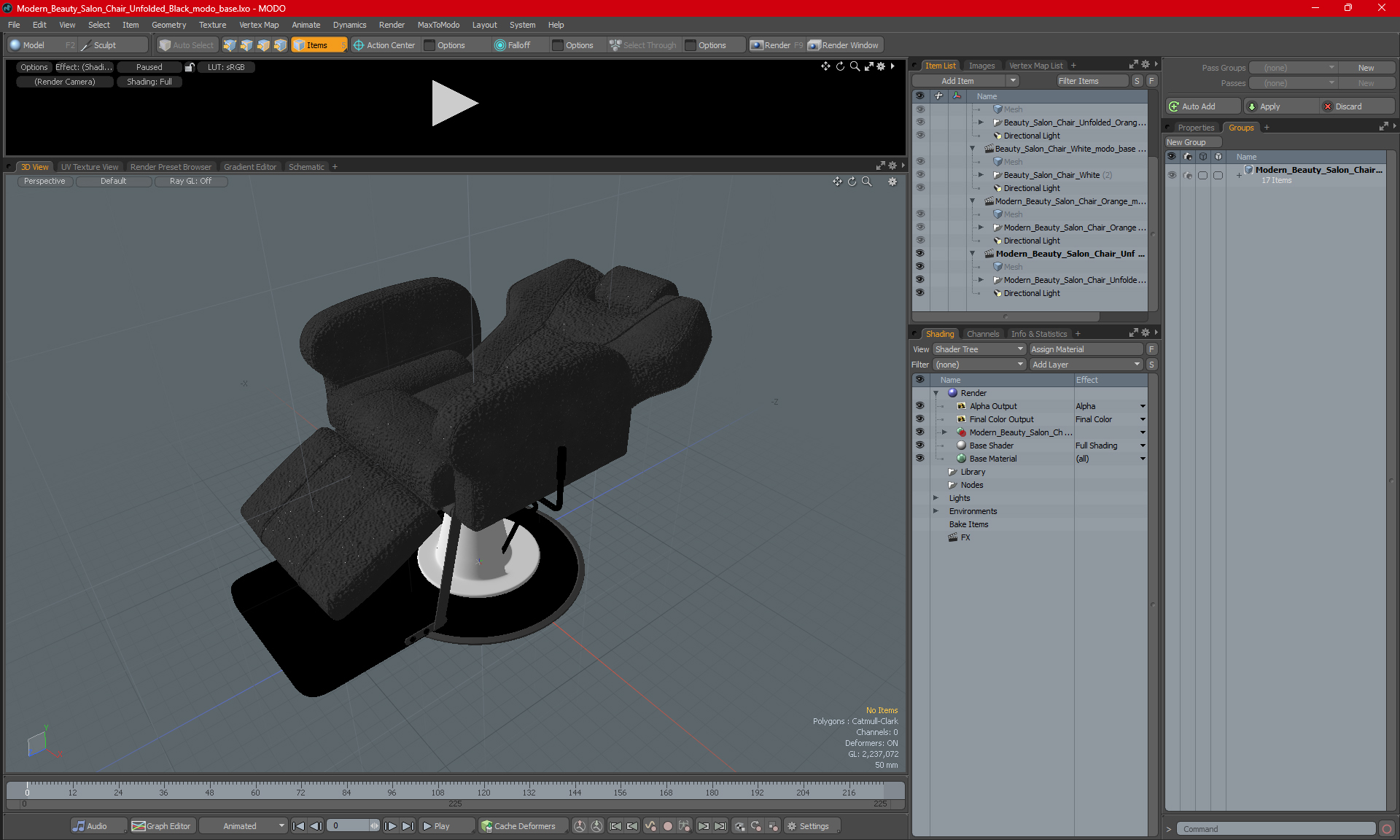The height and width of the screenshot is (840, 1400).
Task: Switch to Images tab
Action: click(x=981, y=66)
